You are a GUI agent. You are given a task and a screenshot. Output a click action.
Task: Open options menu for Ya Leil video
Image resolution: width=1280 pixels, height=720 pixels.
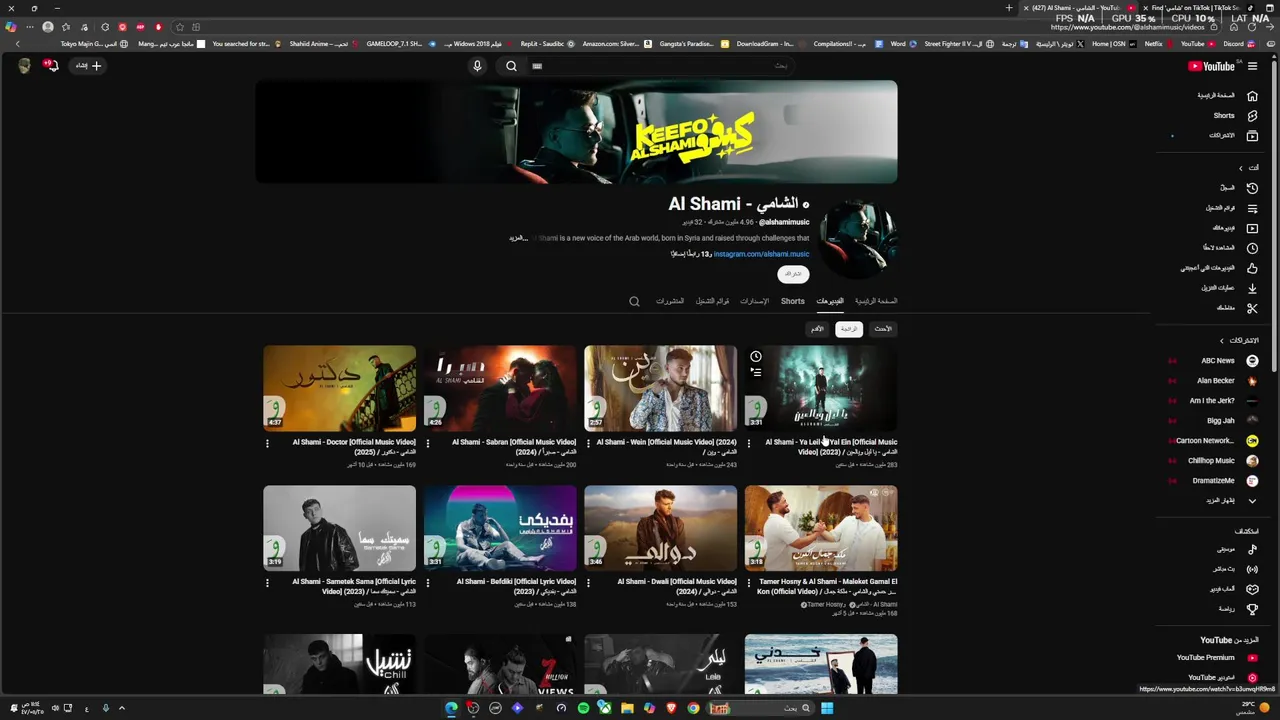coord(748,444)
